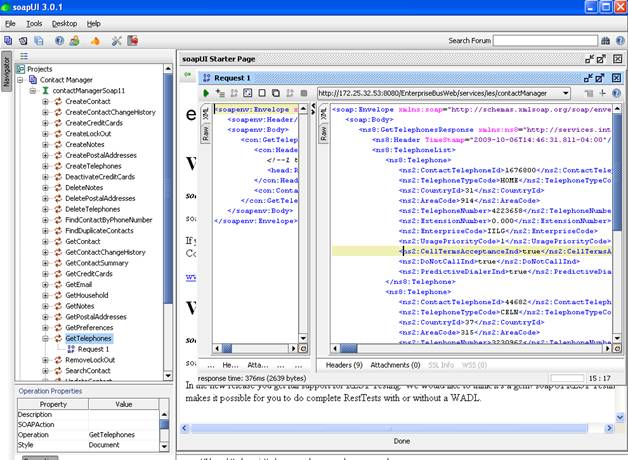Image resolution: width=628 pixels, height=460 pixels.
Task: Click the highlighted CellTermsAcceptanceInd XML line
Action: click(x=472, y=251)
